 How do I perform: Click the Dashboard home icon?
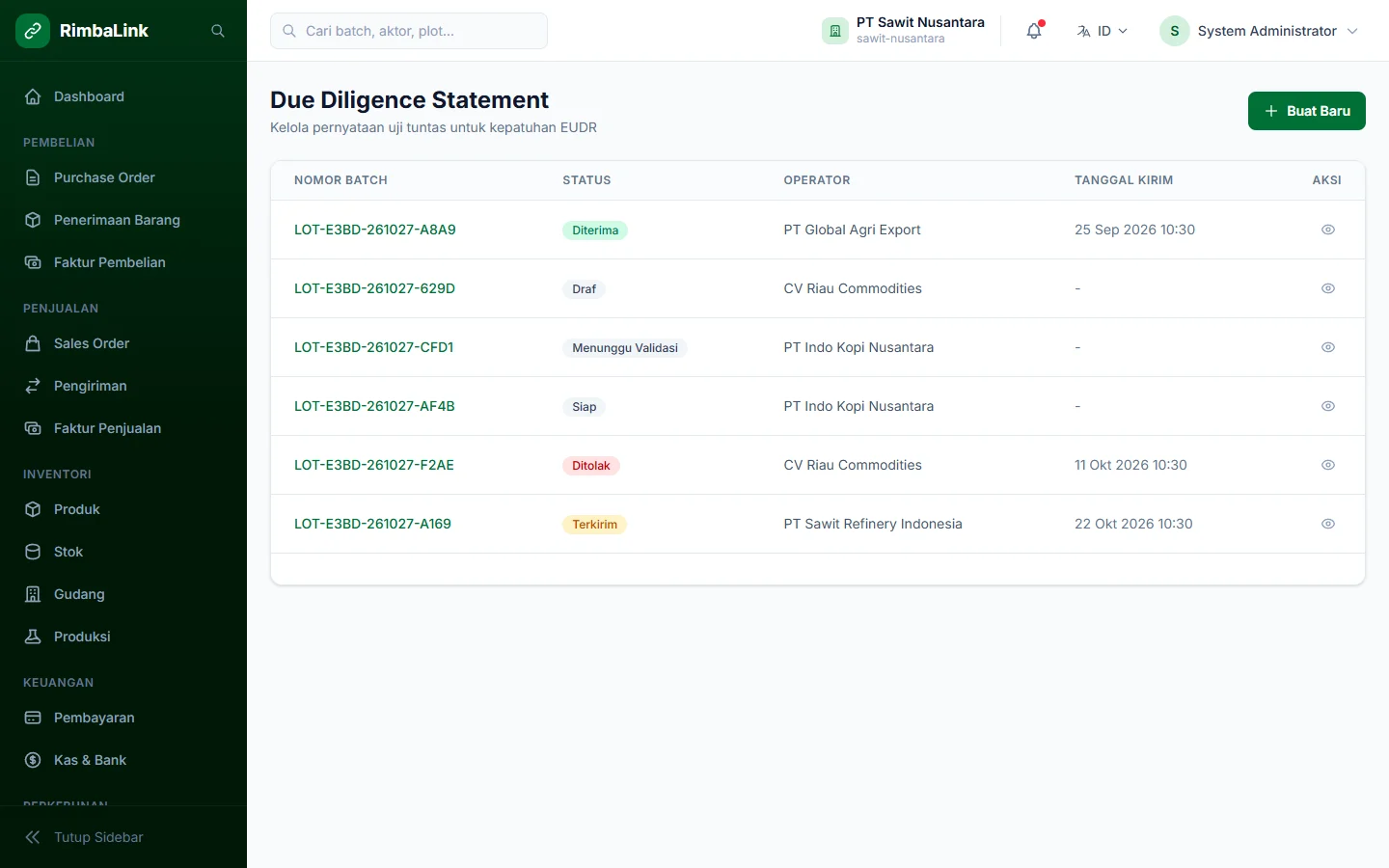coord(33,96)
